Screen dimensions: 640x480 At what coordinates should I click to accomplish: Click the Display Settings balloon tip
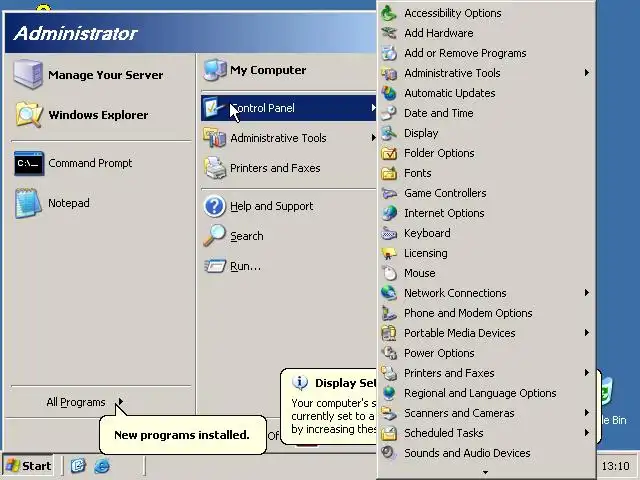pos(329,406)
